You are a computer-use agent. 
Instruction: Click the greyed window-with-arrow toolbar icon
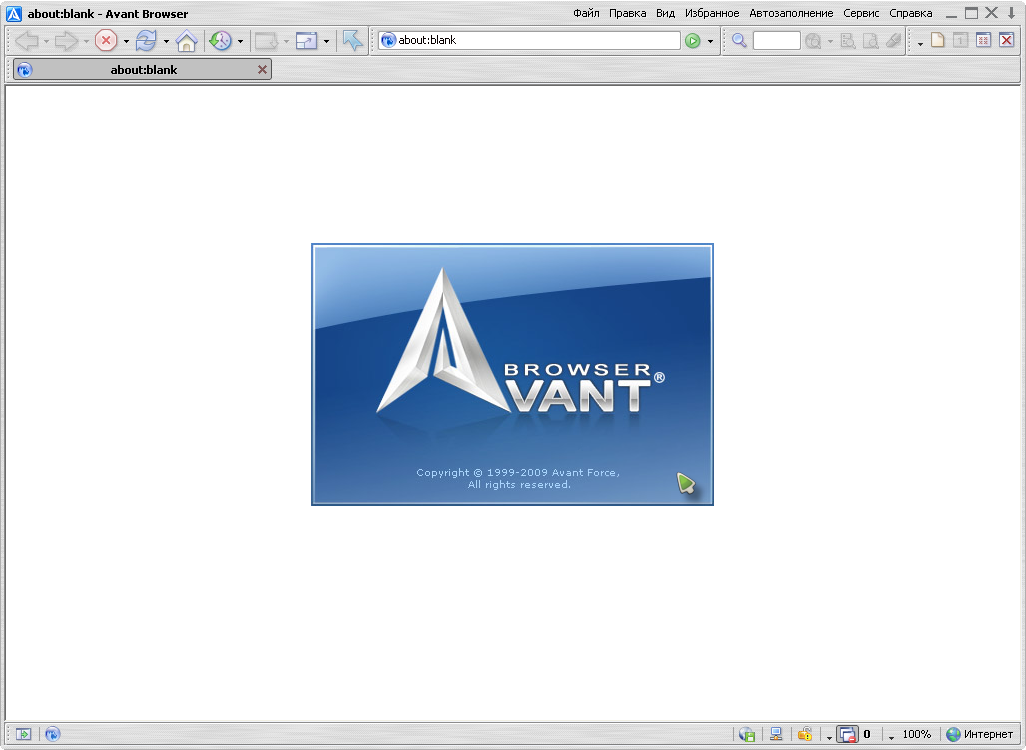[266, 41]
